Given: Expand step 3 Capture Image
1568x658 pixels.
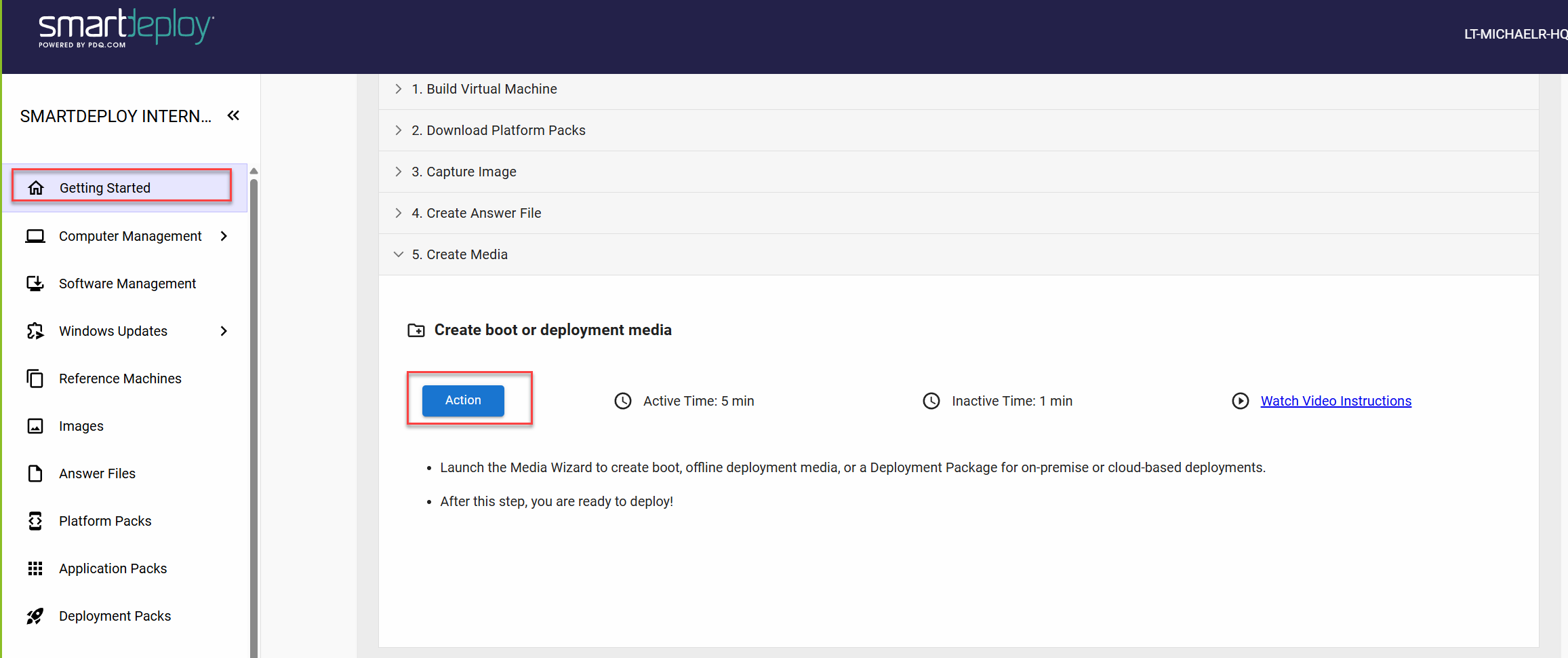Looking at the screenshot, I should [399, 172].
